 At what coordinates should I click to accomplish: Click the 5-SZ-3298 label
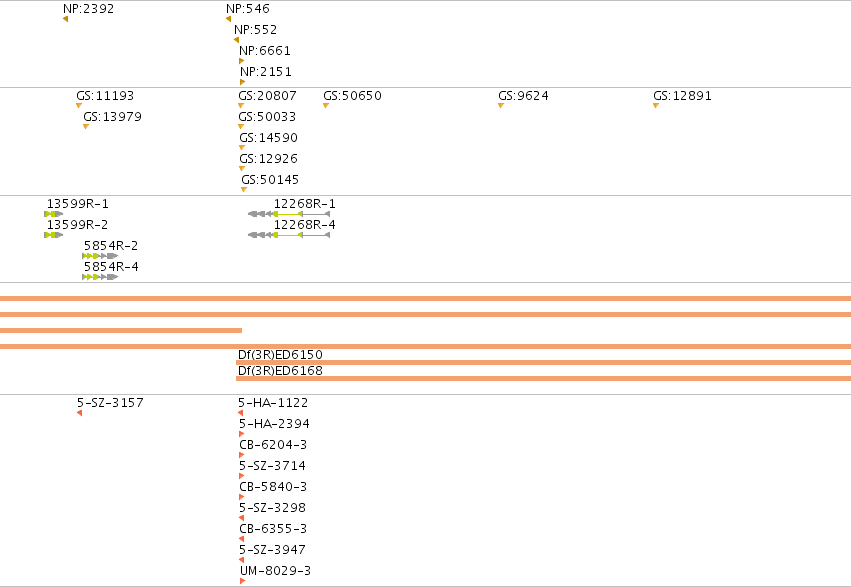pyautogui.click(x=272, y=508)
